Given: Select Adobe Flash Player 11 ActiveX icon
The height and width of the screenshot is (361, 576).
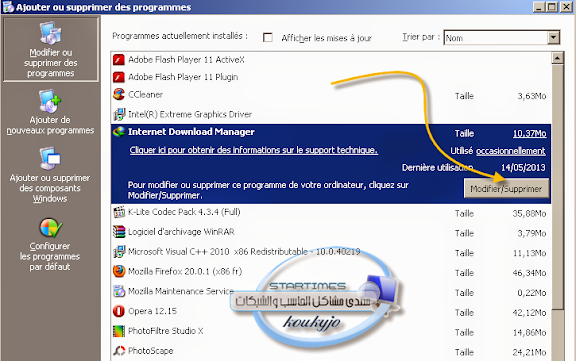Looking at the screenshot, I should click(119, 59).
